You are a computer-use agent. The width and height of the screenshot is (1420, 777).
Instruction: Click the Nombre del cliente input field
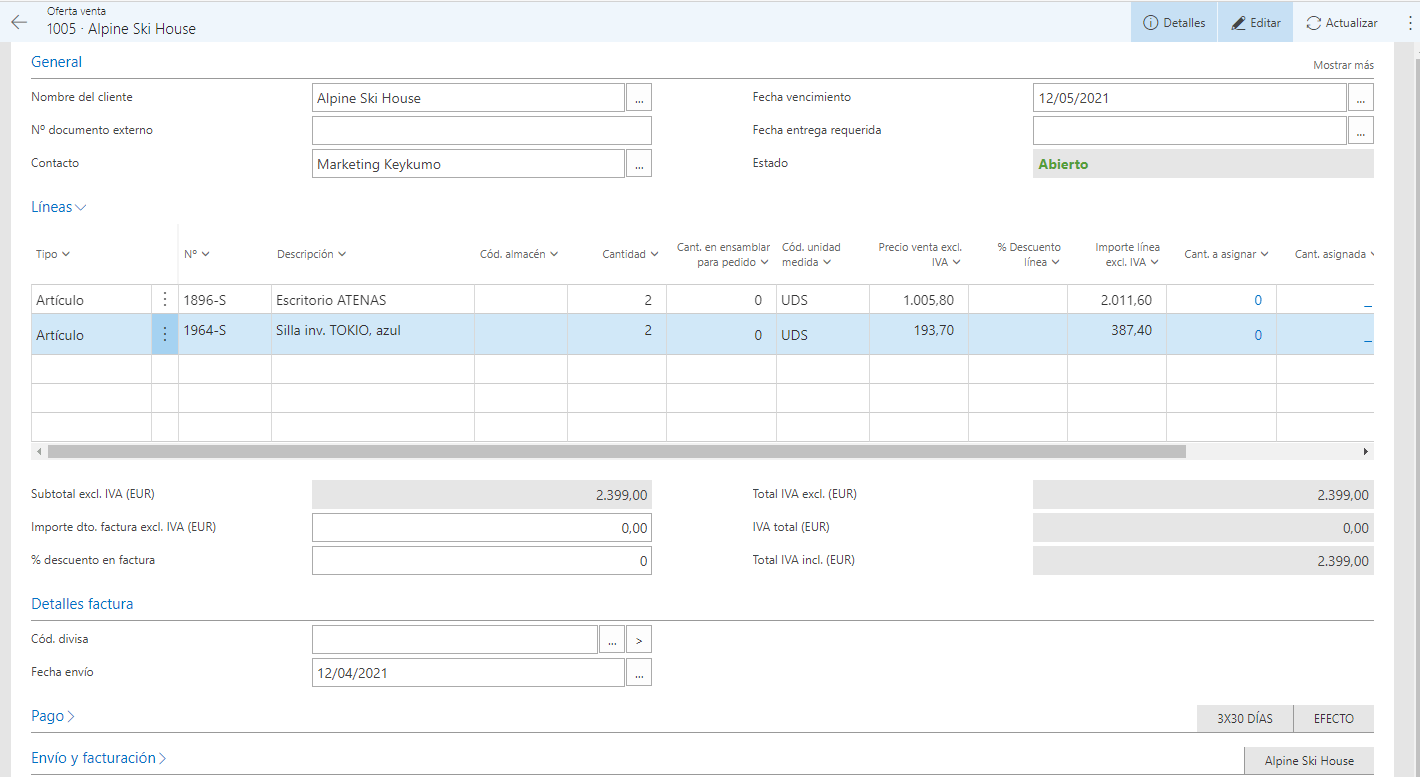(x=469, y=98)
